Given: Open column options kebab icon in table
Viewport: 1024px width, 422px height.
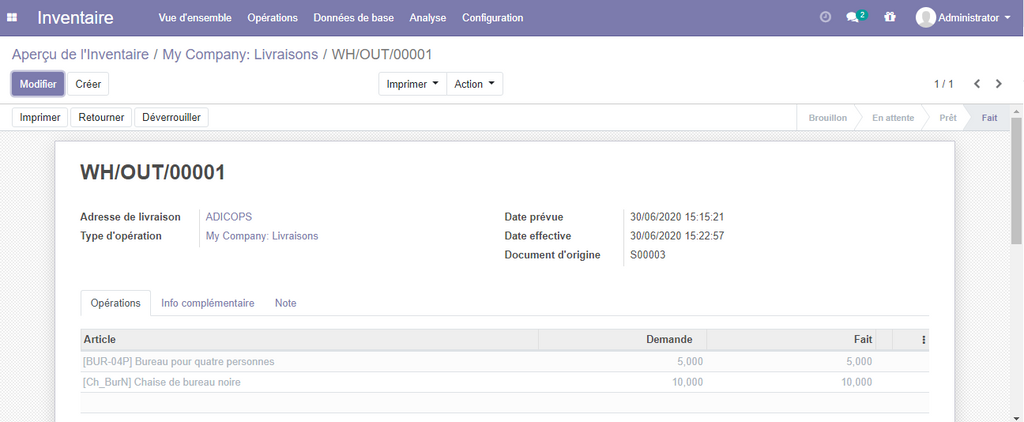Looking at the screenshot, I should 923,340.
